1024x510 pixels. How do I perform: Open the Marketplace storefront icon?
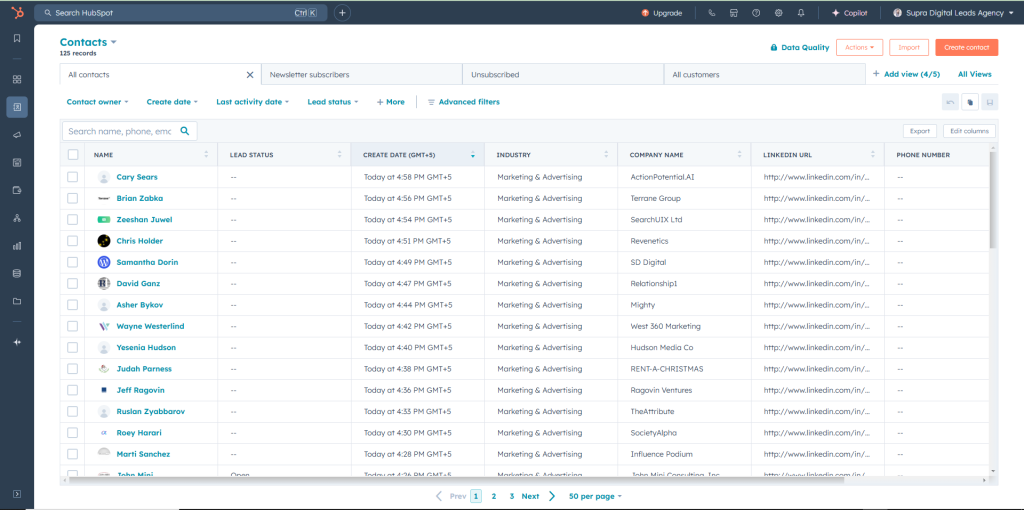[733, 13]
